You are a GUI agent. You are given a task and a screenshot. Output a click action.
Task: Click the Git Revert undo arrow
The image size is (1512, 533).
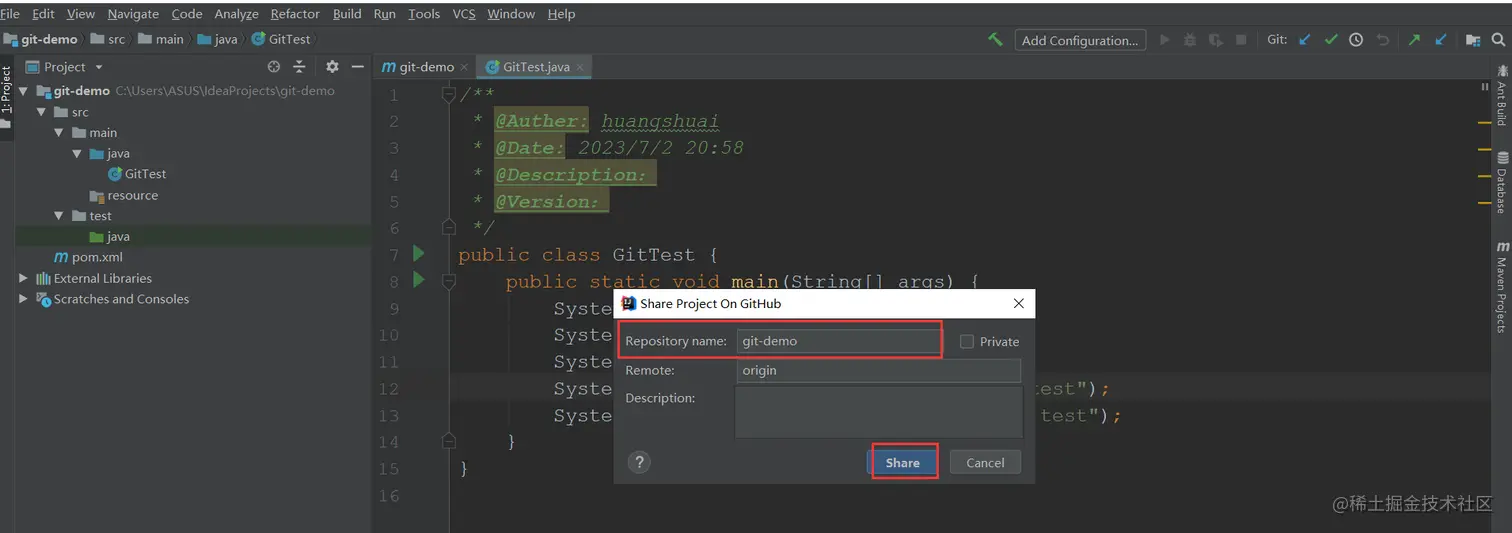(1383, 40)
